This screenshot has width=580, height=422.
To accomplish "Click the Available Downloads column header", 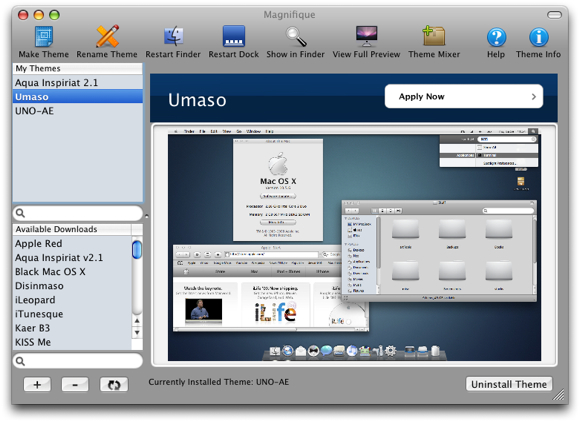I will pos(72,229).
